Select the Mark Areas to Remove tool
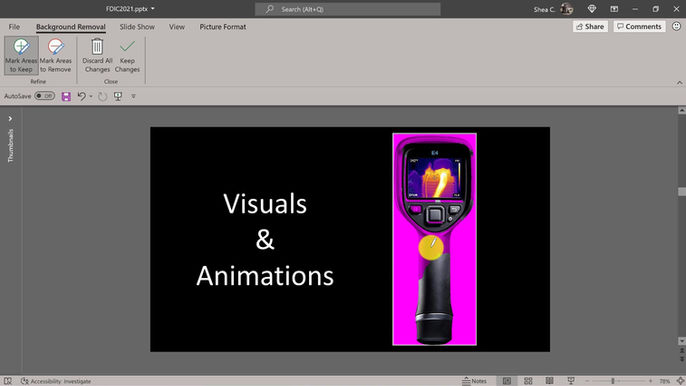 point(56,56)
